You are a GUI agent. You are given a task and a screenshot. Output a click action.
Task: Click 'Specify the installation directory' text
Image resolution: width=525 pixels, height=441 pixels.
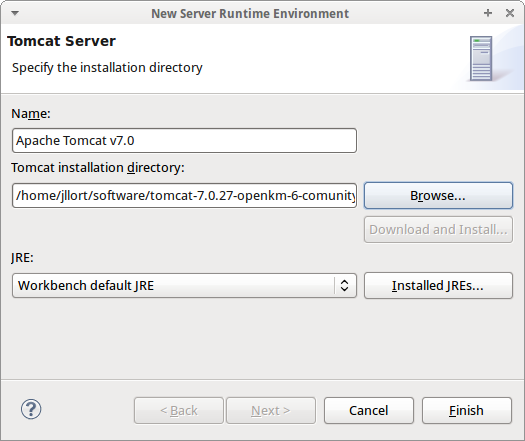(x=107, y=68)
